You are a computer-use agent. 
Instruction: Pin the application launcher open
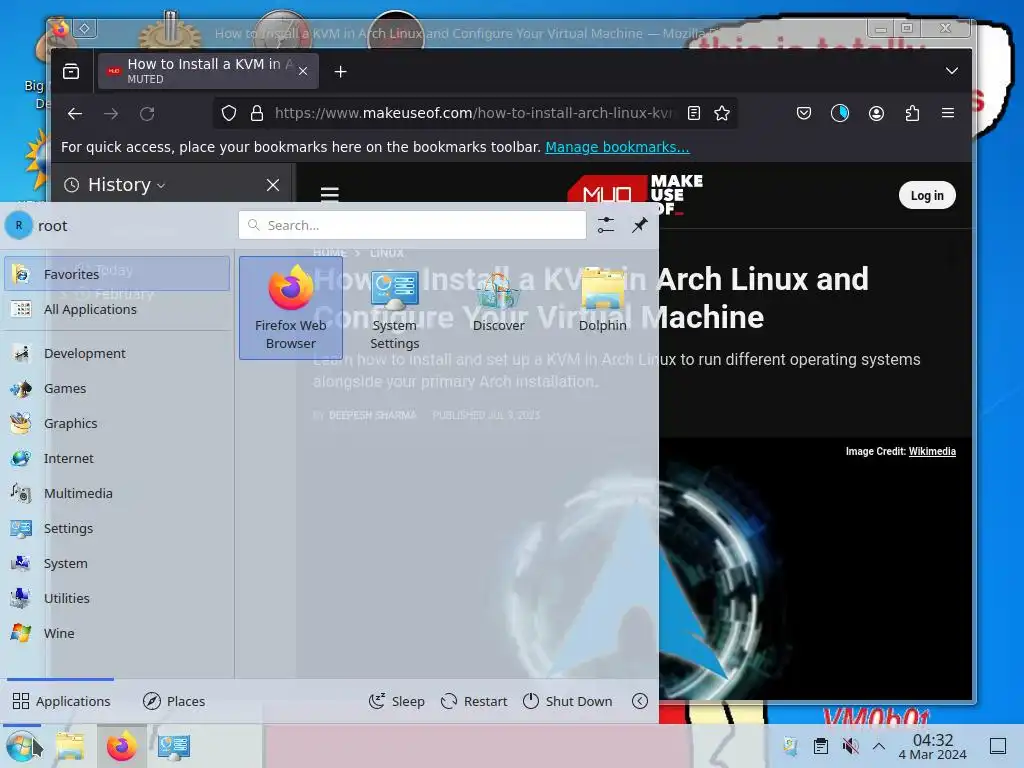[x=639, y=225]
